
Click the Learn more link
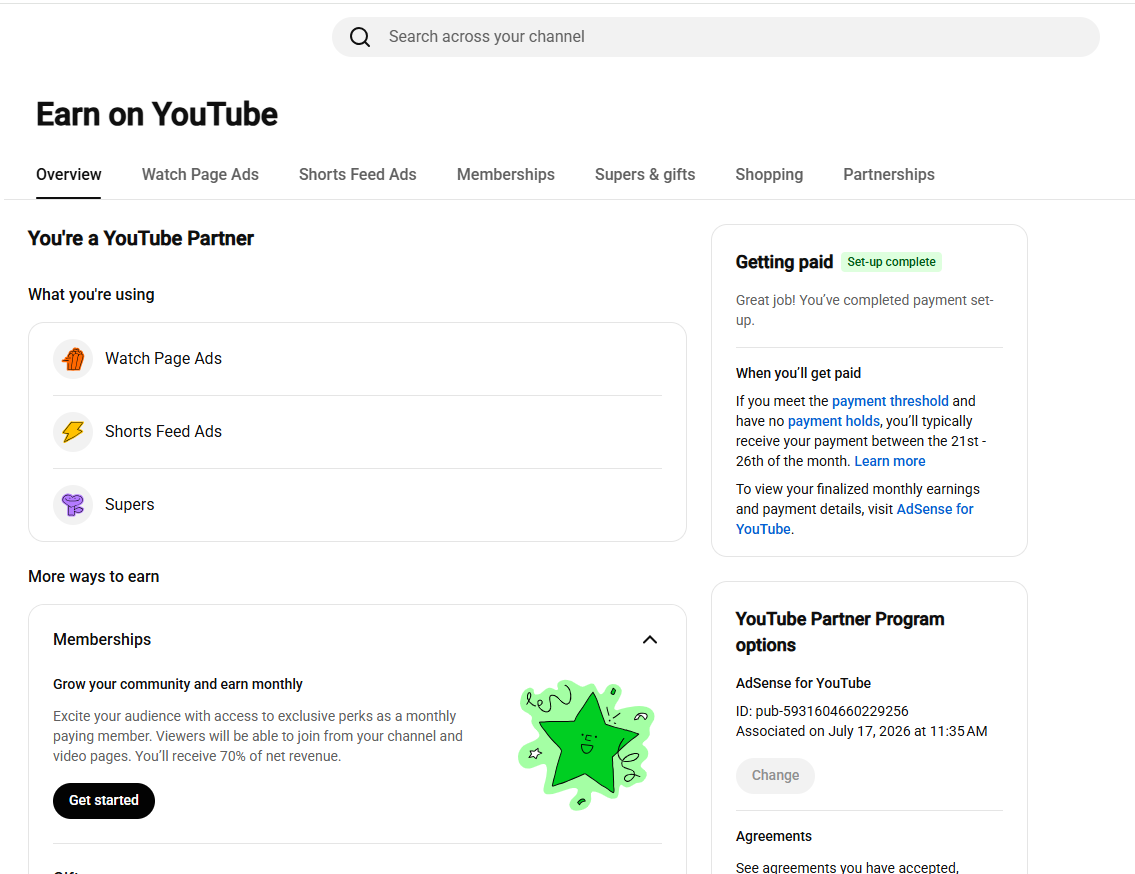(x=890, y=461)
